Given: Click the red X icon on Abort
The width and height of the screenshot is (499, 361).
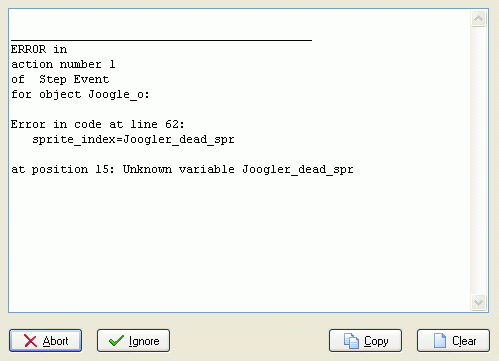Looking at the screenshot, I should 30,341.
